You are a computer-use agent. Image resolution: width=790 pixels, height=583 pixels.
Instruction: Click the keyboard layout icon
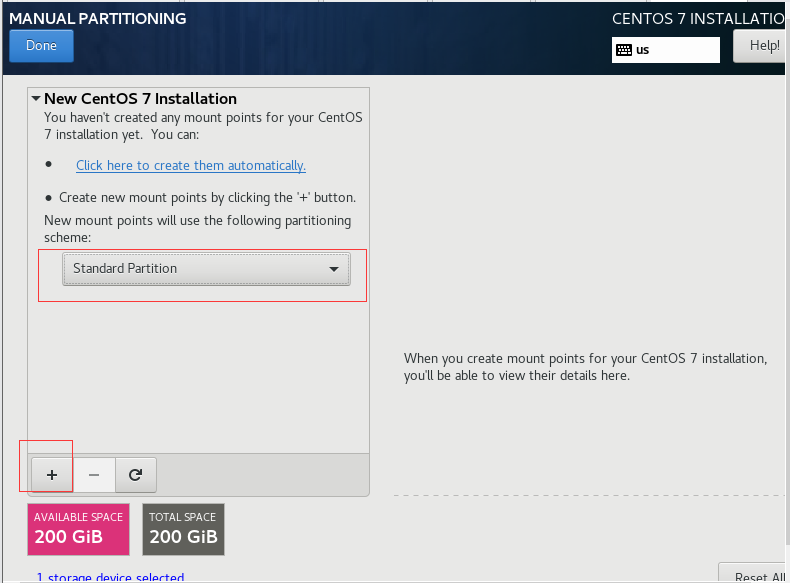(x=624, y=49)
